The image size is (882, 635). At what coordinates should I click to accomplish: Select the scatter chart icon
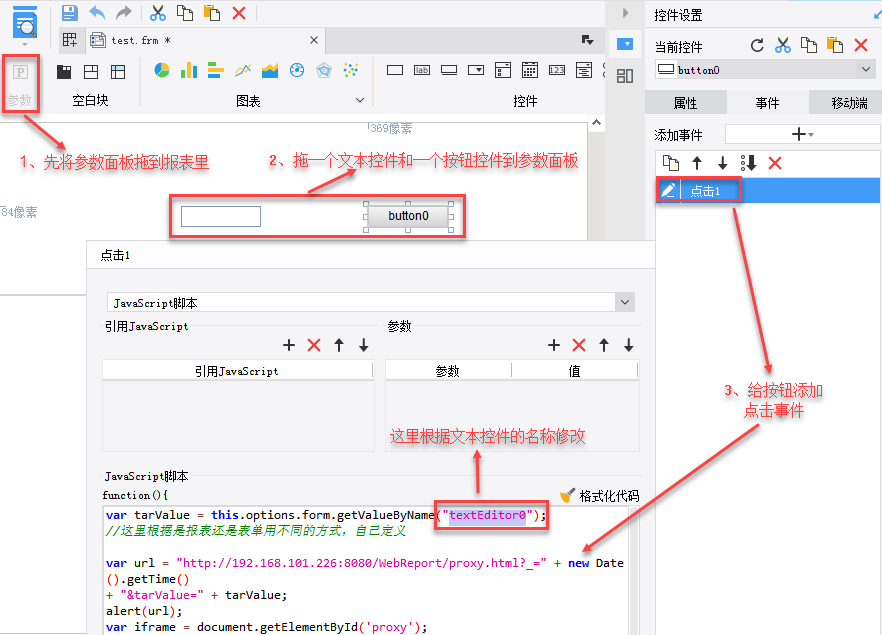[x=351, y=70]
